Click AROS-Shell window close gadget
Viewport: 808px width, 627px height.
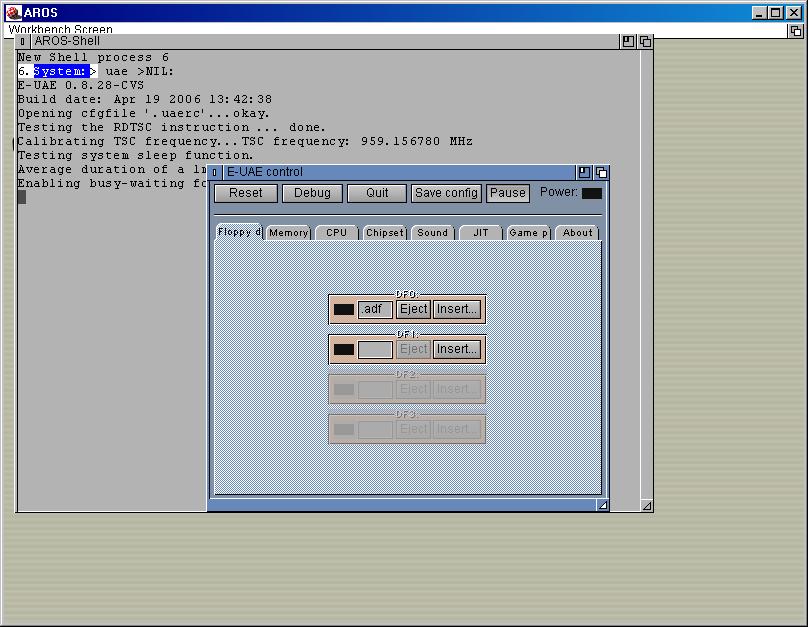point(23,41)
